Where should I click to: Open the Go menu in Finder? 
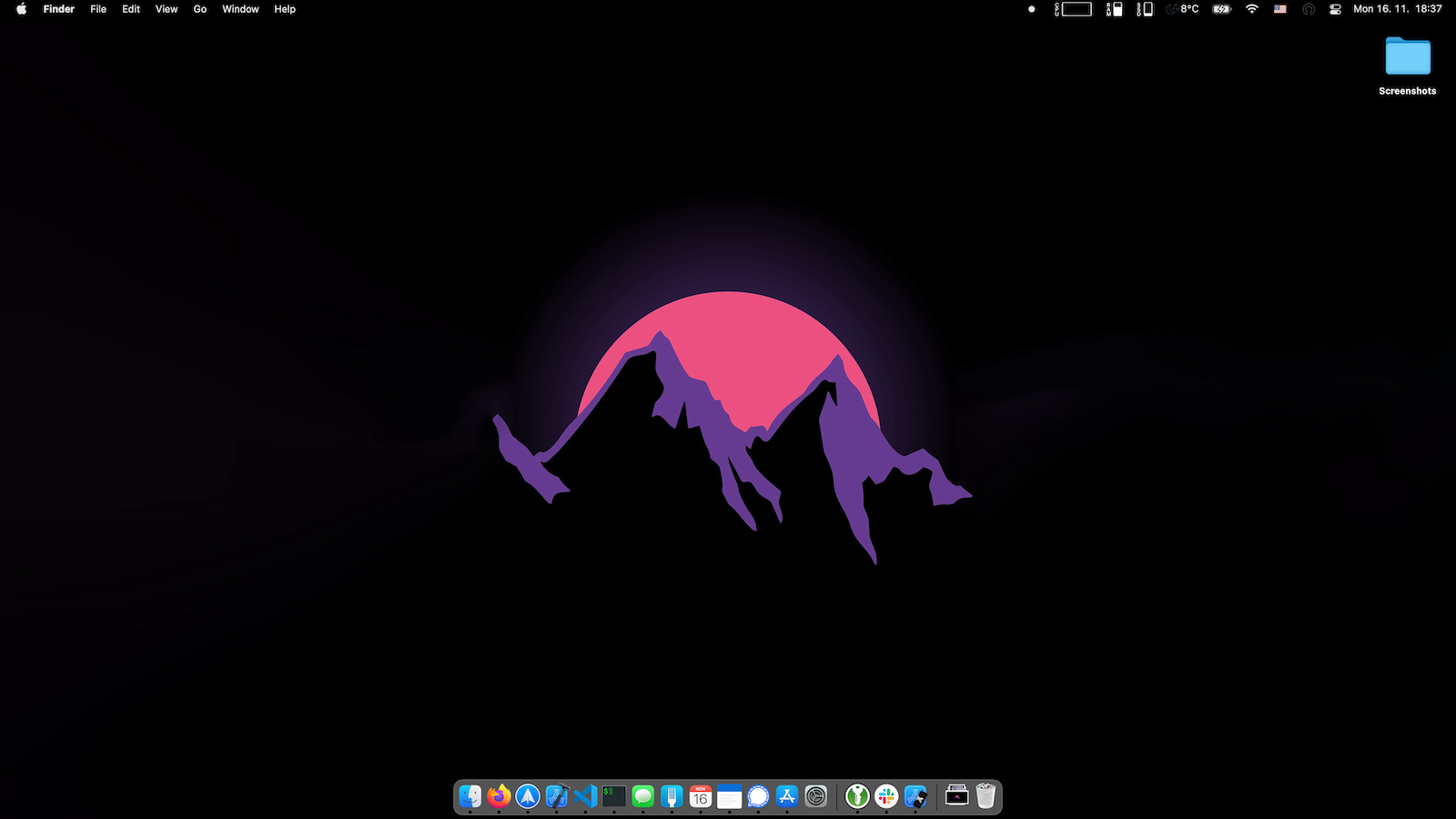click(199, 9)
